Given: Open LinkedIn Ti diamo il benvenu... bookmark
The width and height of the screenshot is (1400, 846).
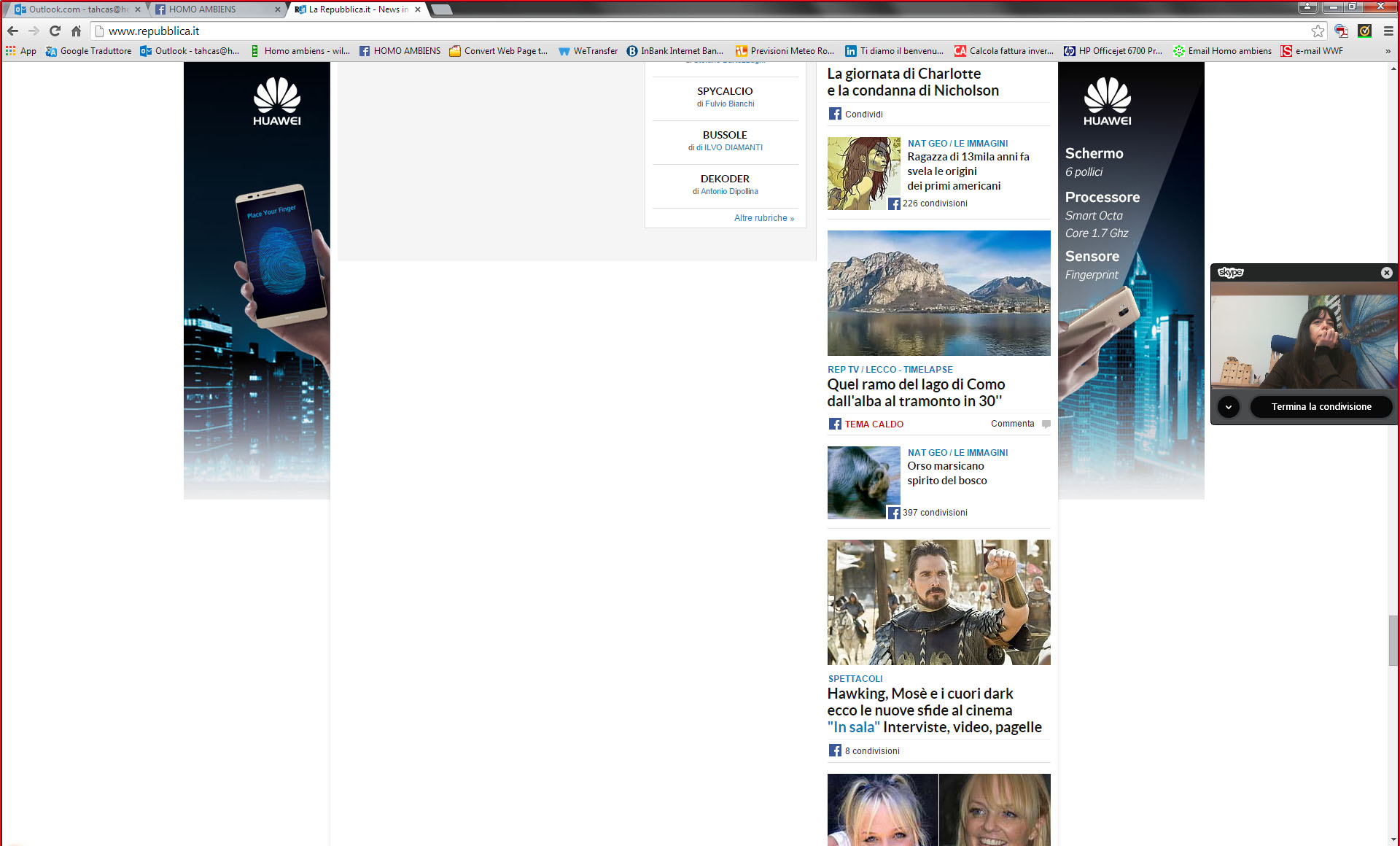Looking at the screenshot, I should 895,51.
